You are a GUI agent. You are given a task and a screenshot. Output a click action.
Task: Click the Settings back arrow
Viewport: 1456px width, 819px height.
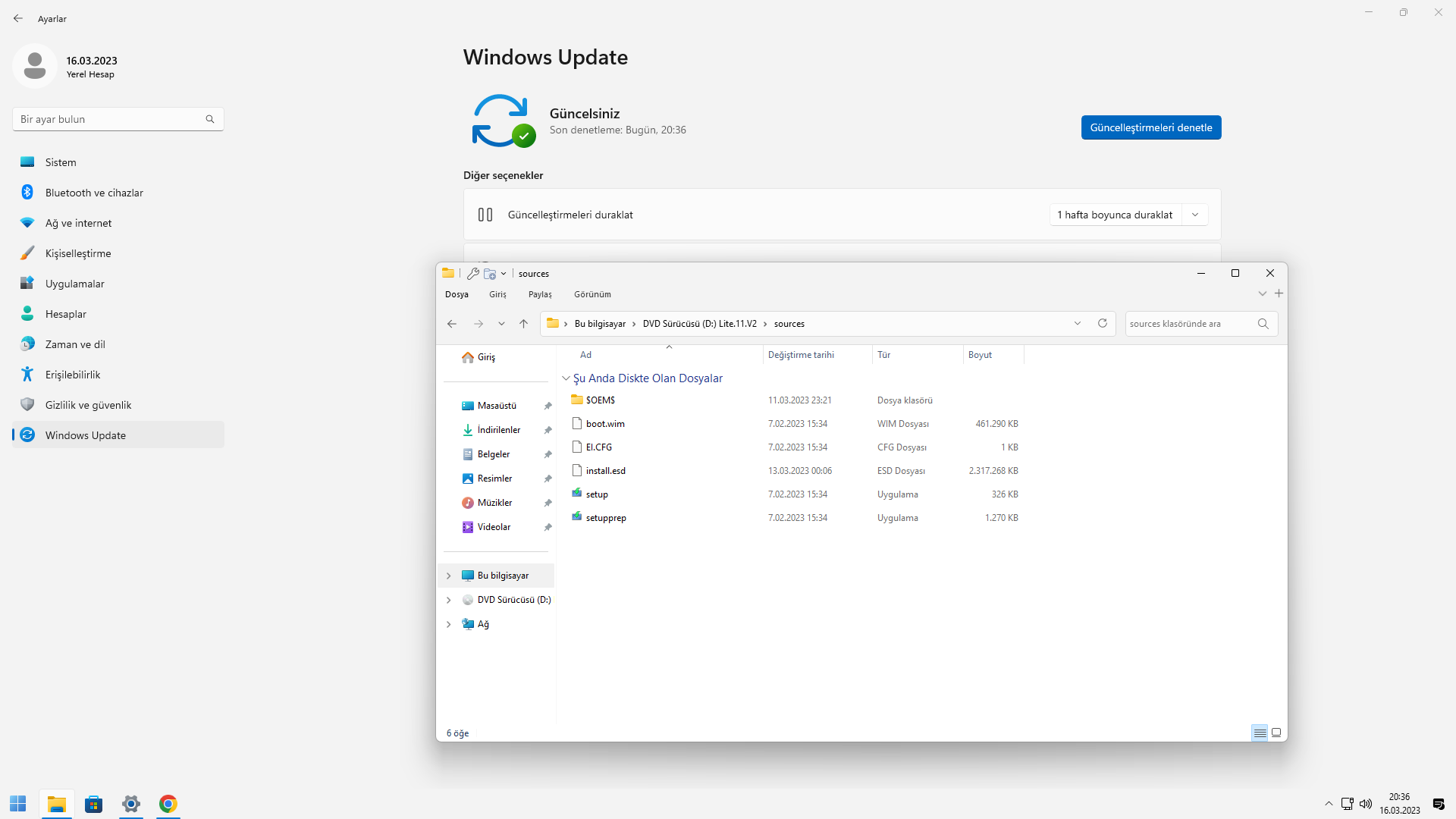click(18, 18)
